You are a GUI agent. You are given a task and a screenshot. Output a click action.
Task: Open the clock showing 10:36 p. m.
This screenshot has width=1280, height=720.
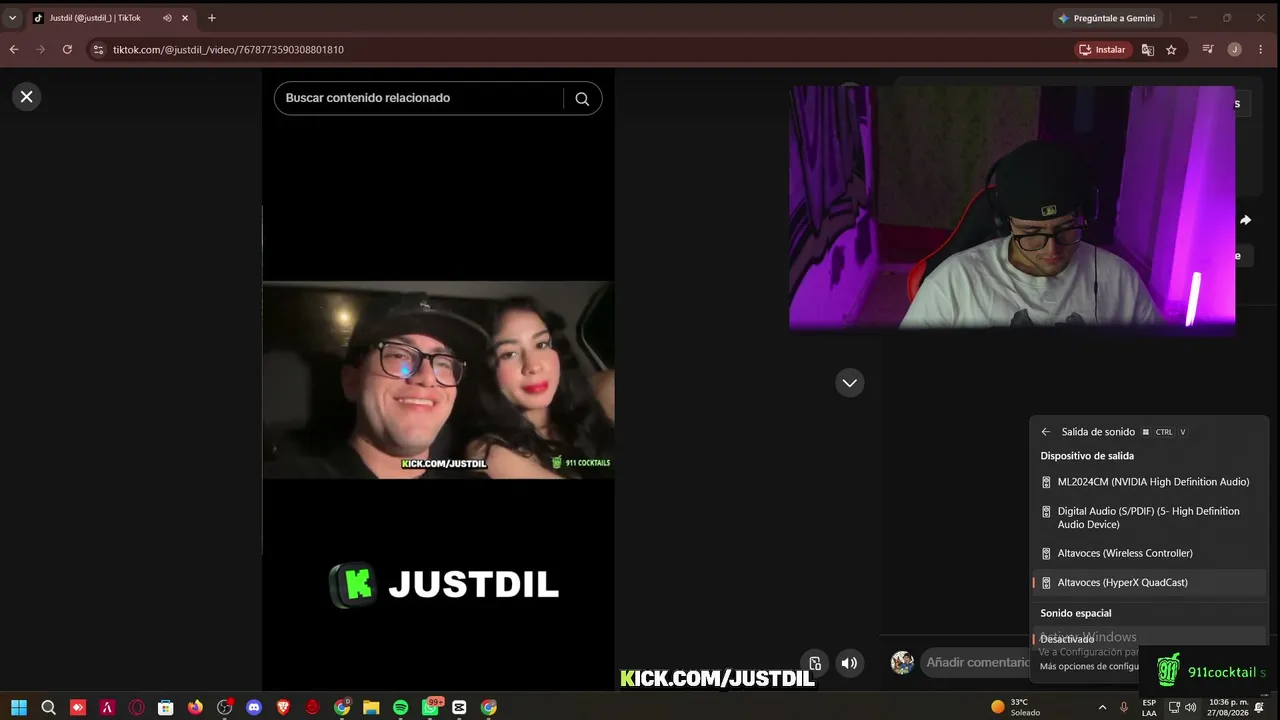[x=1228, y=707]
